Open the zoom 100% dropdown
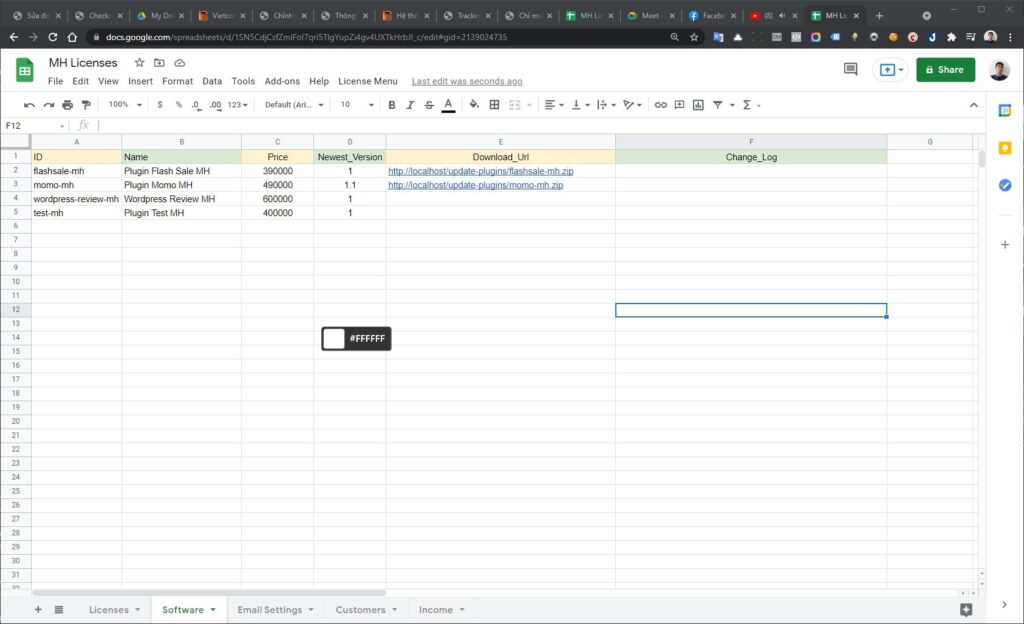Image resolution: width=1024 pixels, height=624 pixels. coord(125,105)
